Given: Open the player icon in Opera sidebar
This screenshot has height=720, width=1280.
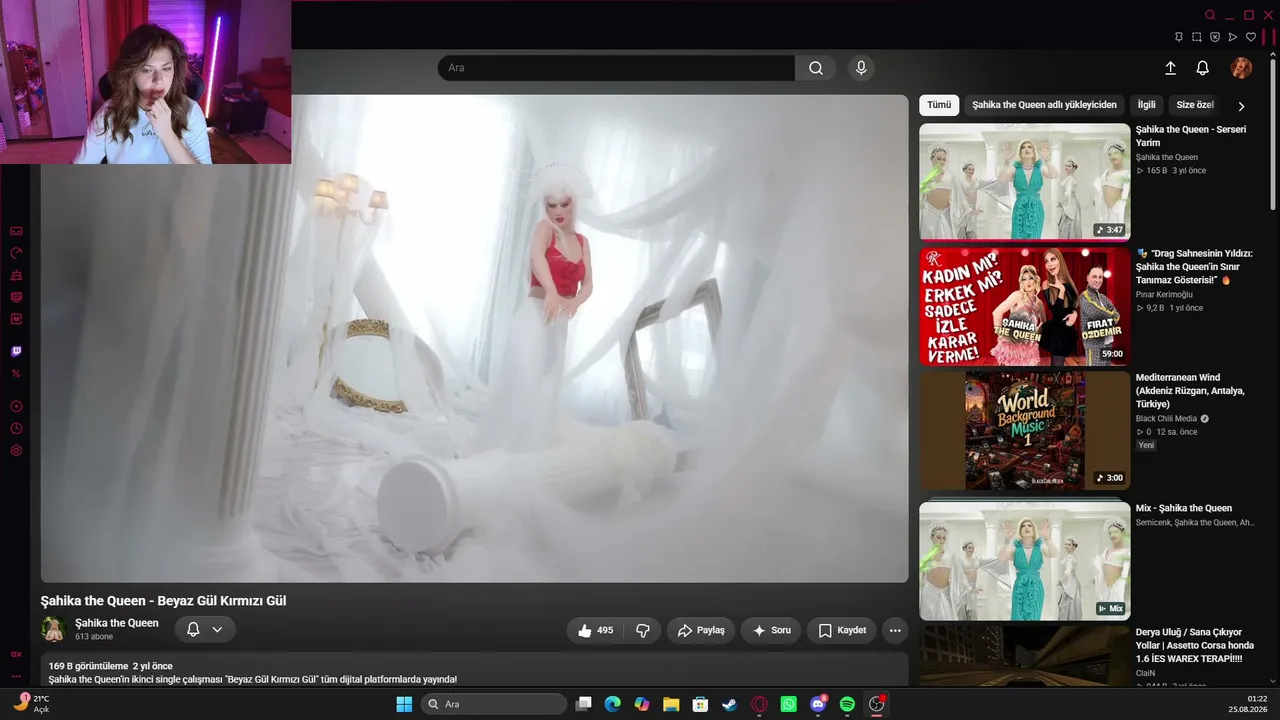Looking at the screenshot, I should pyautogui.click(x=16, y=407).
